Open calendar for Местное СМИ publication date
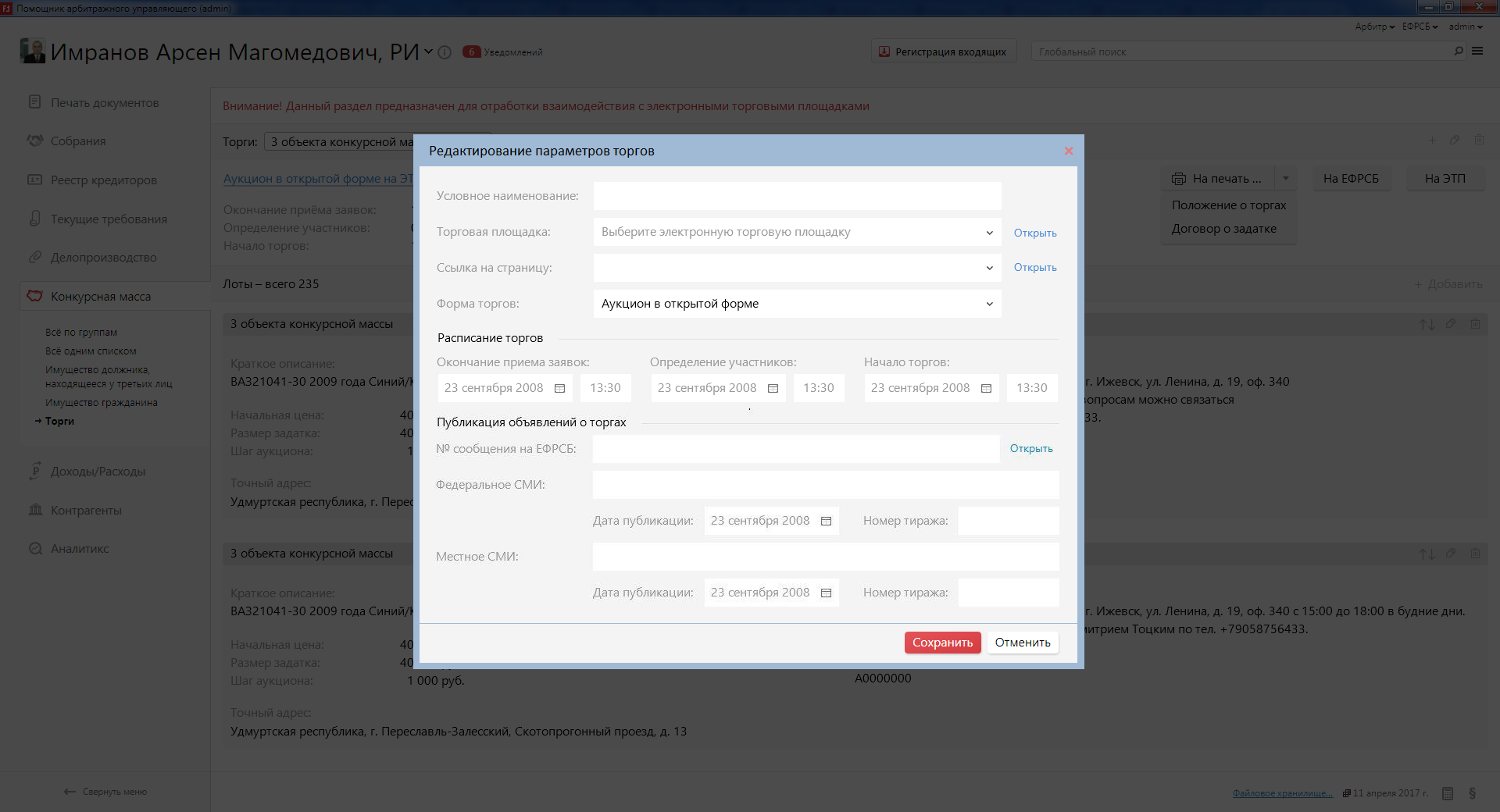This screenshot has height=812, width=1500. [826, 593]
